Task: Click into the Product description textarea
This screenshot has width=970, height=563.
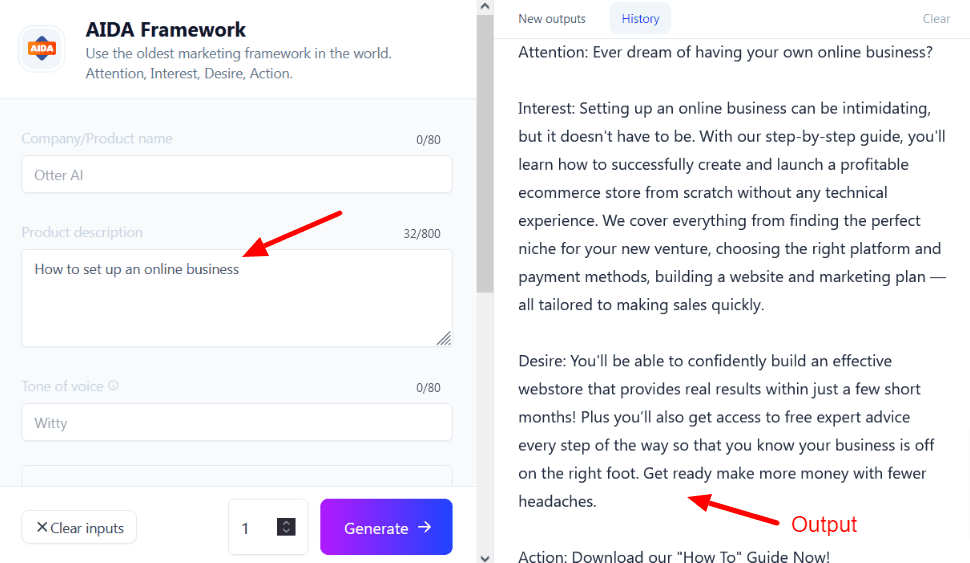Action: point(237,298)
